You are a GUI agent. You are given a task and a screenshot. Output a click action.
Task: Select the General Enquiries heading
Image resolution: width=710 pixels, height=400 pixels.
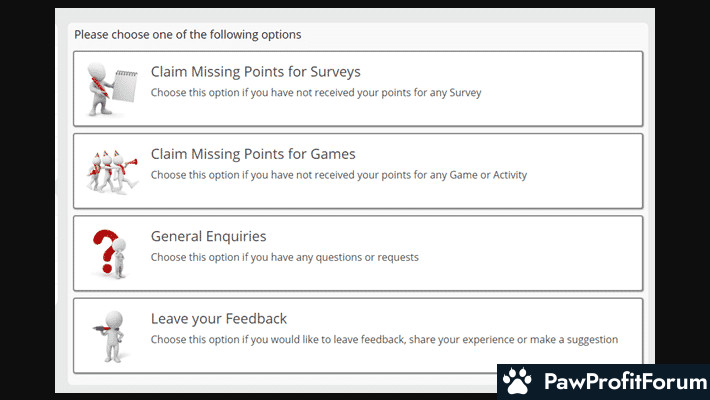click(208, 236)
